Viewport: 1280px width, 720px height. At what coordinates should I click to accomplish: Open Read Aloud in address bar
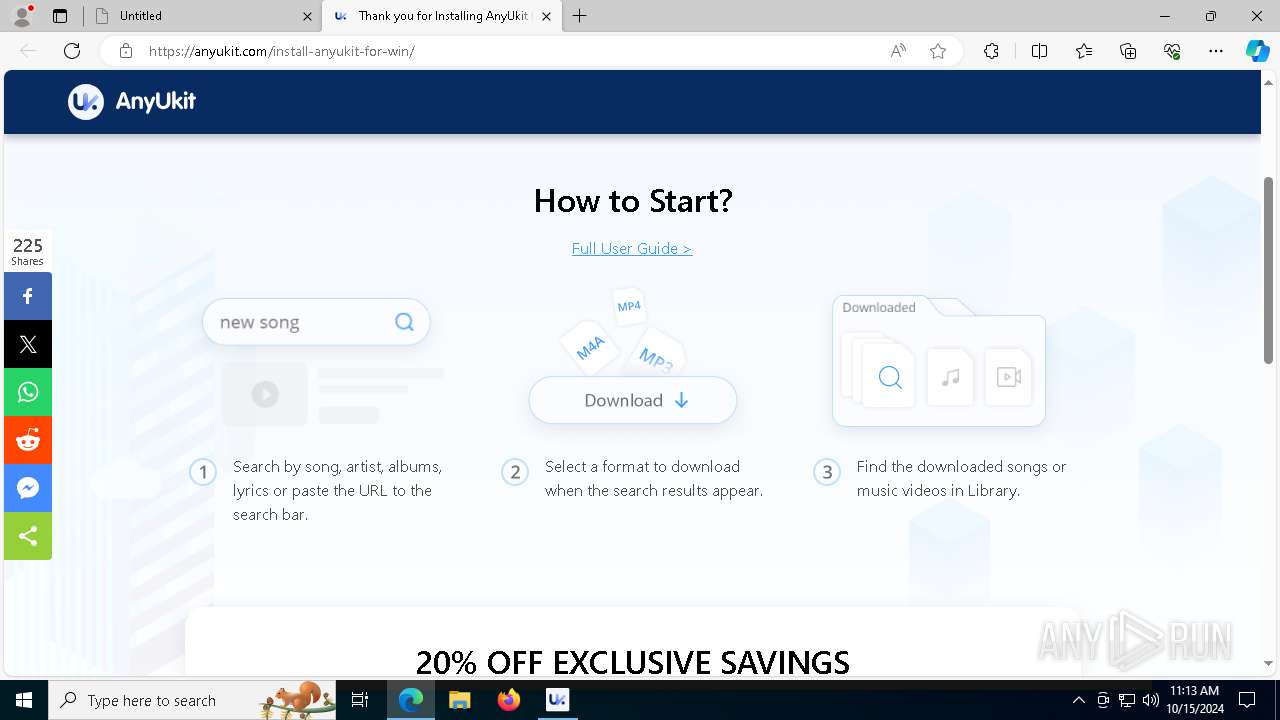click(x=898, y=51)
